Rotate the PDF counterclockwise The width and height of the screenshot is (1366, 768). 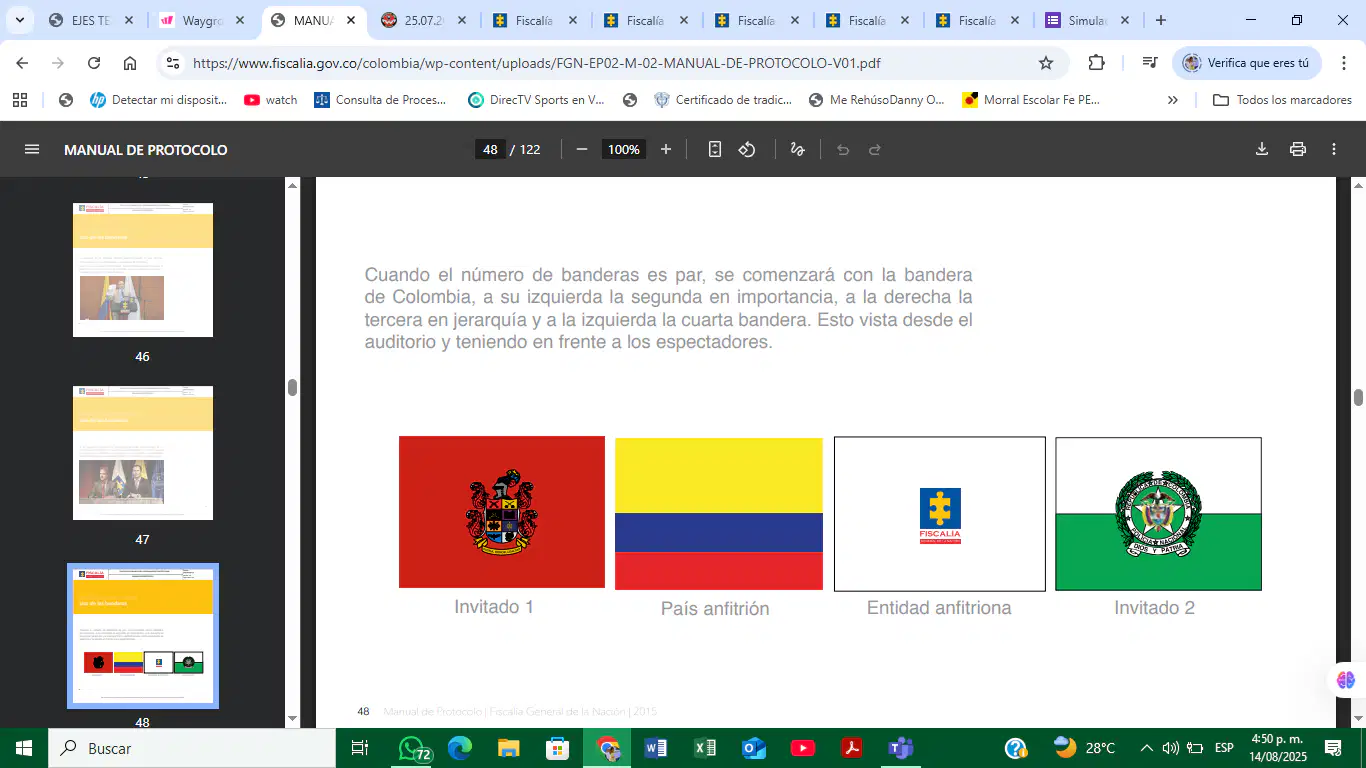747,150
